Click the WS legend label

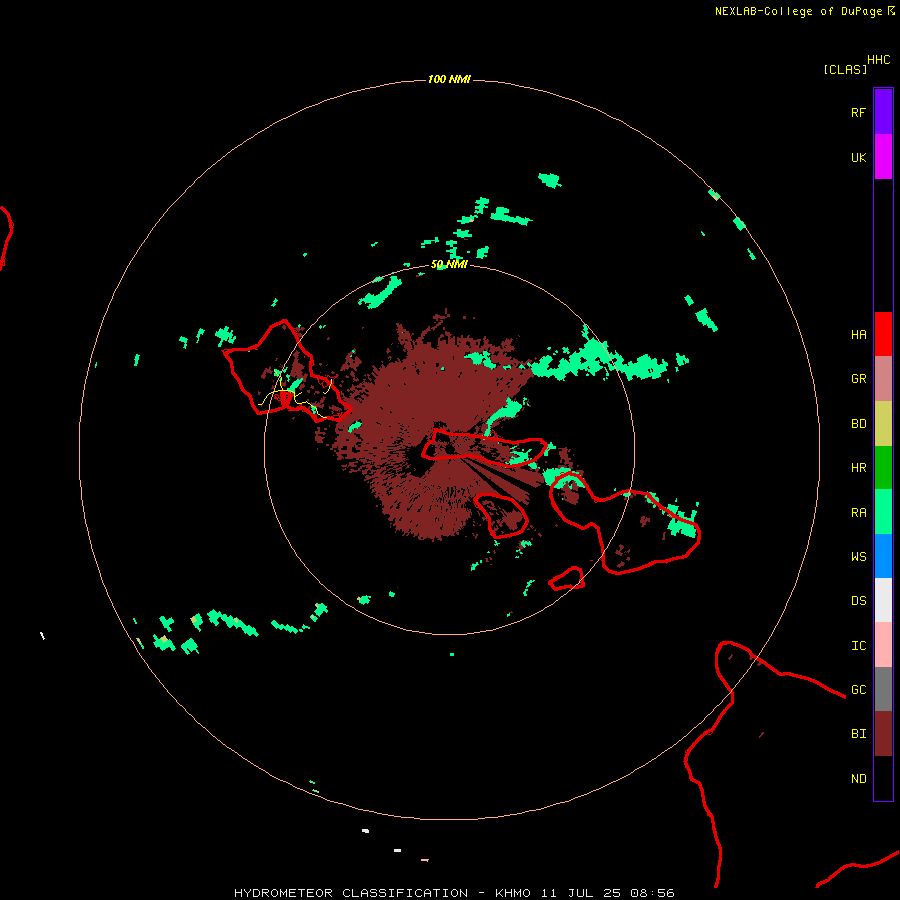(x=858, y=557)
